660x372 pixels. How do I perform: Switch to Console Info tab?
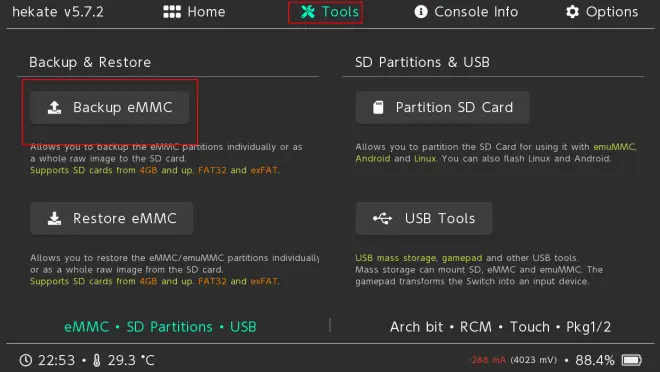tap(466, 12)
